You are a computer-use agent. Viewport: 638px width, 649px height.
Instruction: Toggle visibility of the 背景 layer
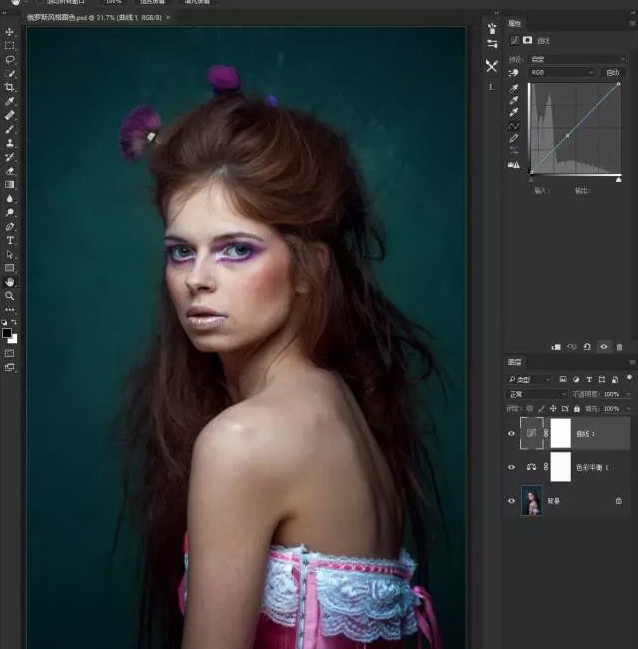[x=512, y=501]
